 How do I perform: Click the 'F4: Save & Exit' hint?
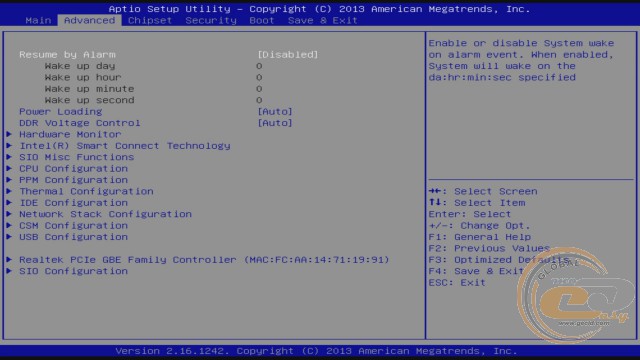476,271
